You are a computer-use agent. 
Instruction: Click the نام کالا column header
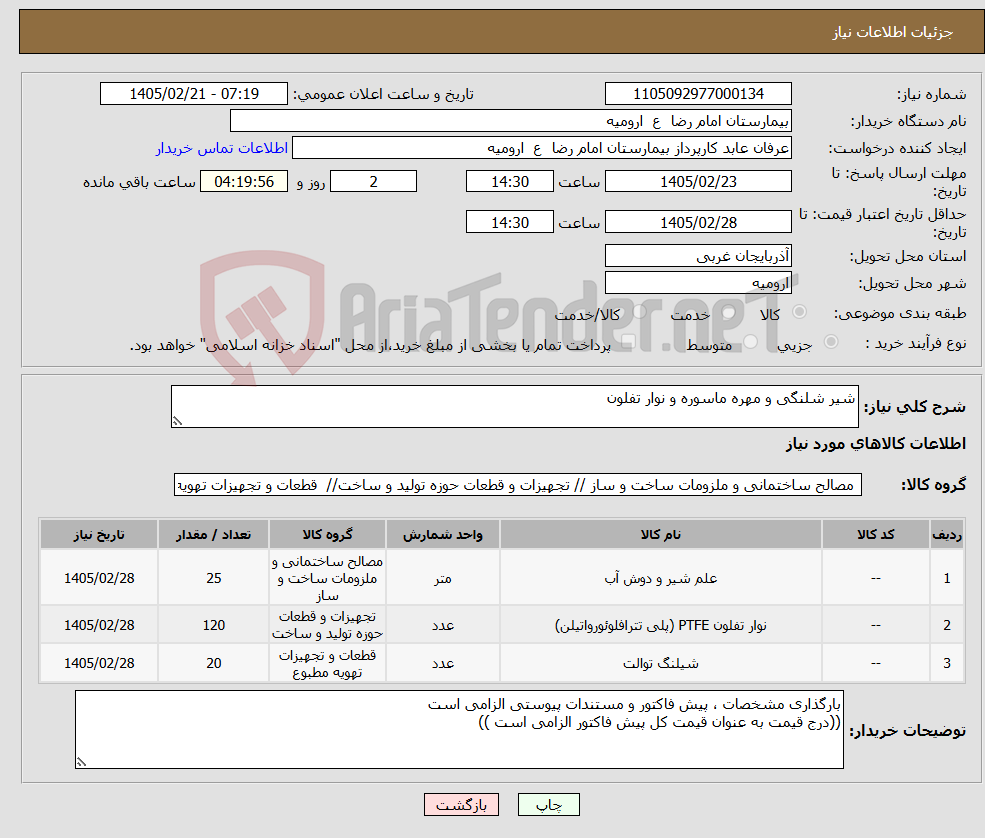click(661, 535)
